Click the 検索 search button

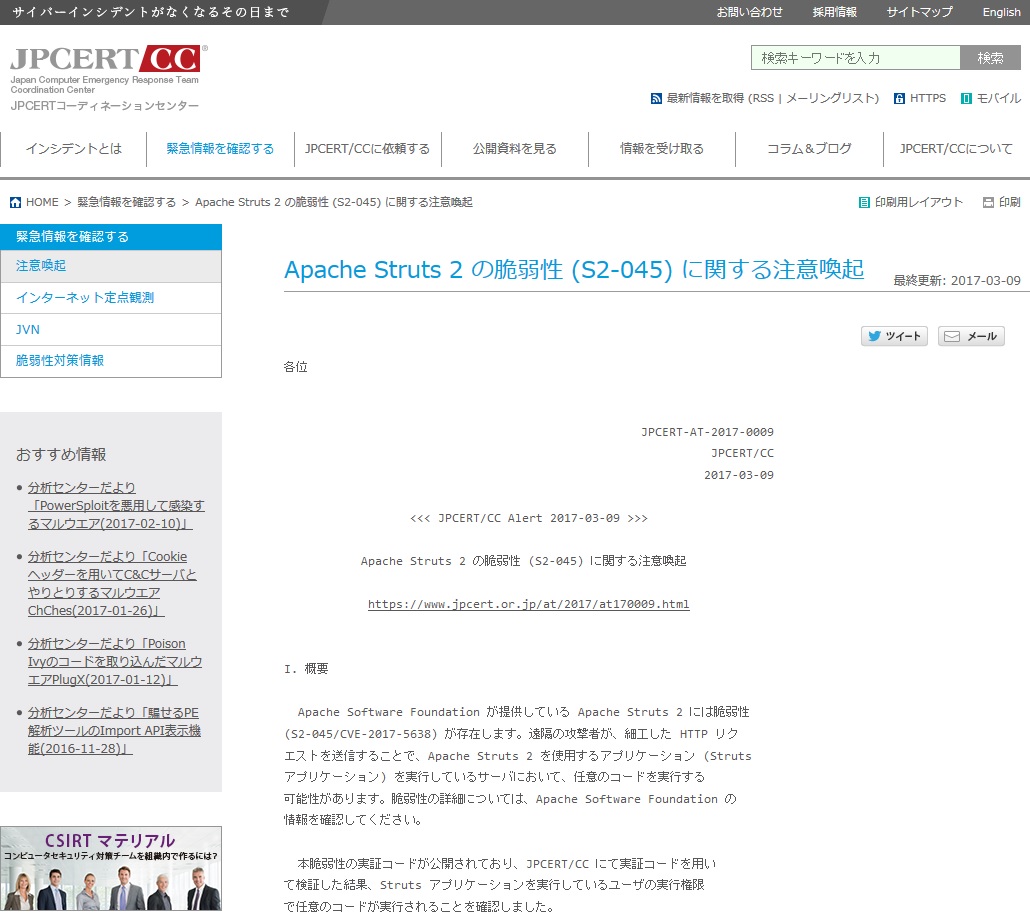[x=989, y=57]
